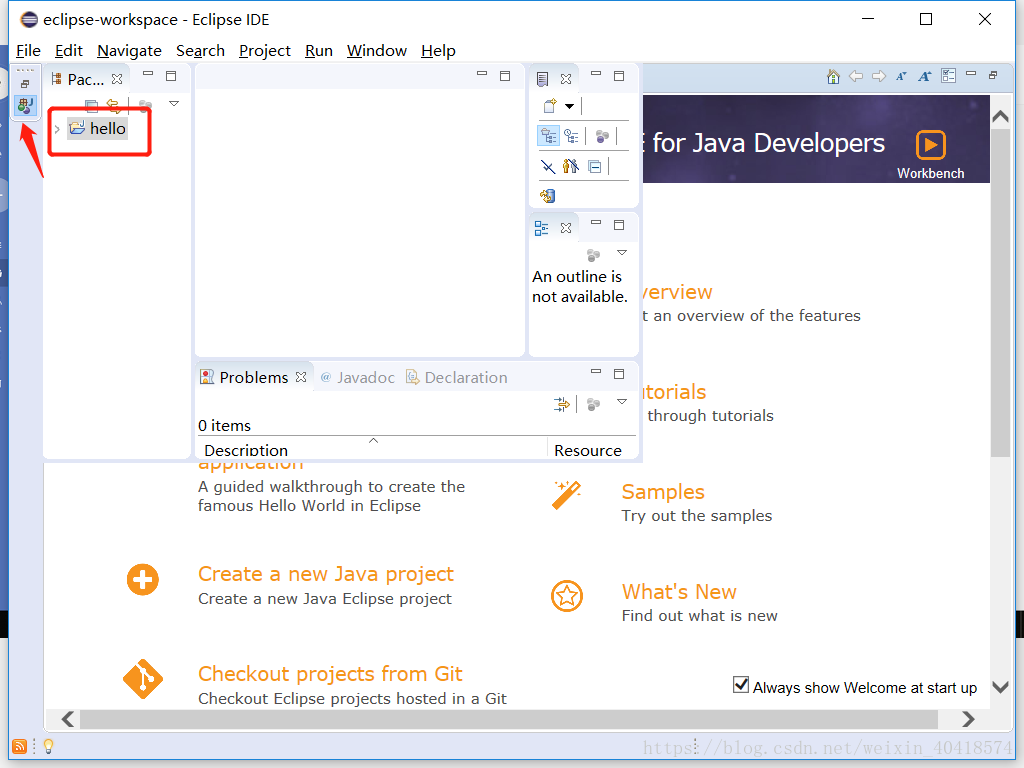
Task: Minimize the Package Explorer view
Action: point(148,74)
